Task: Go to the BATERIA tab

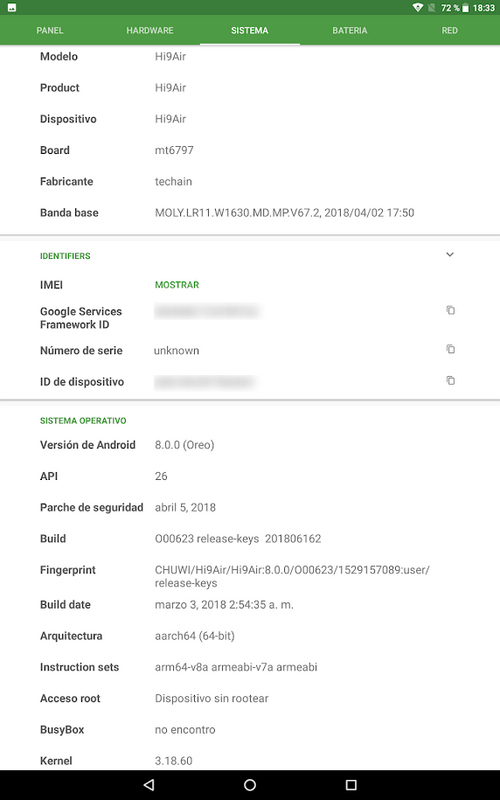Action: [x=350, y=31]
